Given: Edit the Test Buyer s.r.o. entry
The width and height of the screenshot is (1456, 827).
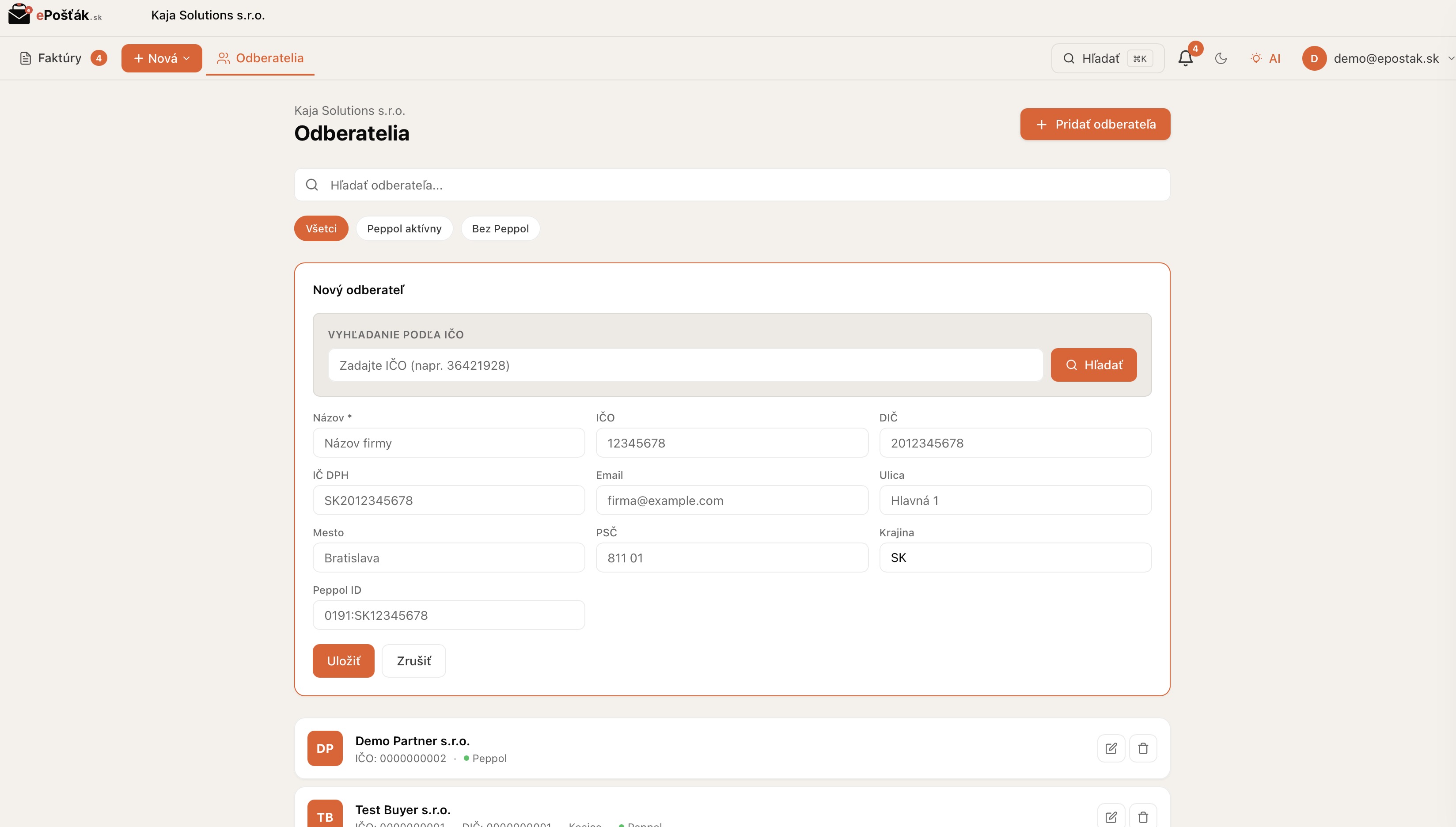Looking at the screenshot, I should (x=1111, y=816).
